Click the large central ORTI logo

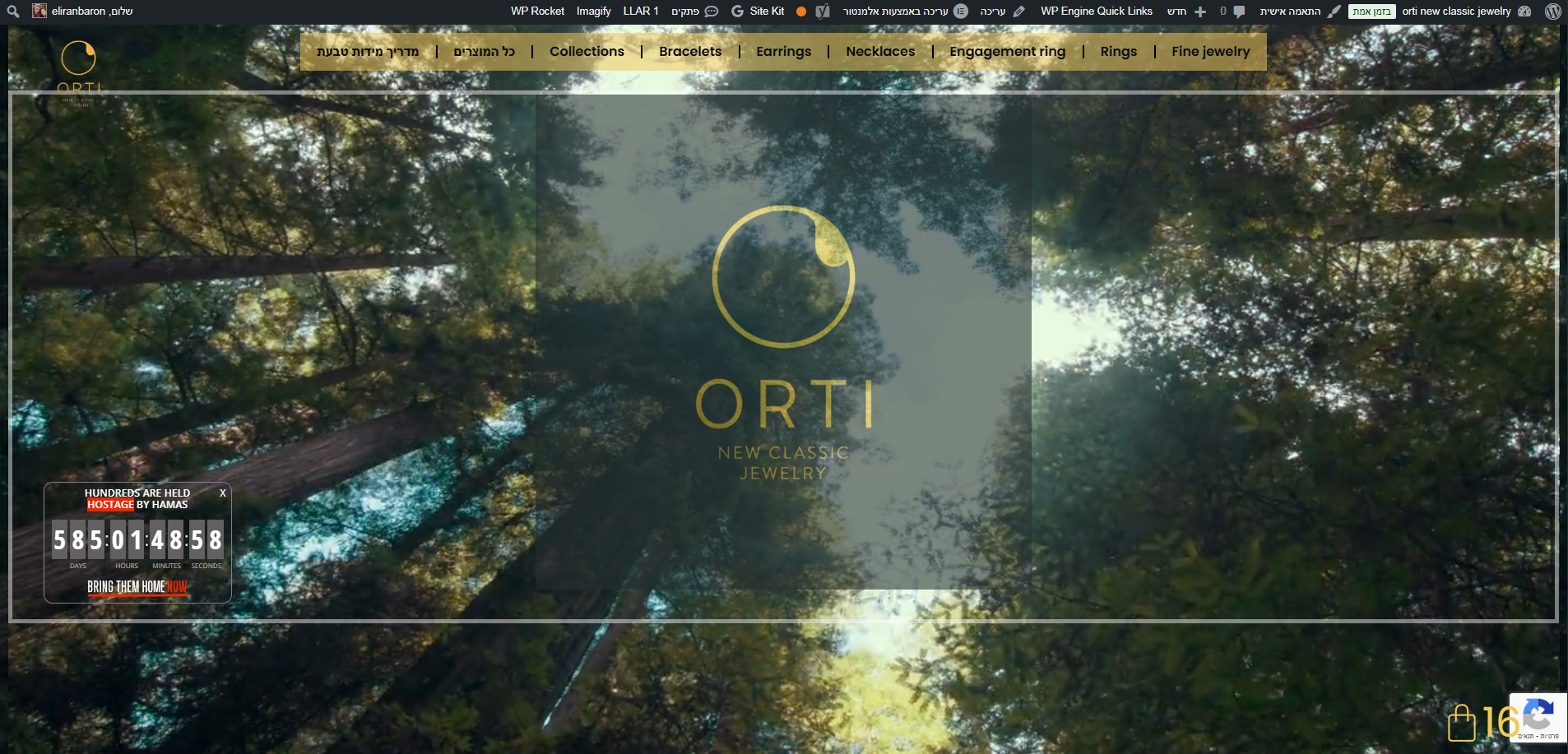click(783, 342)
